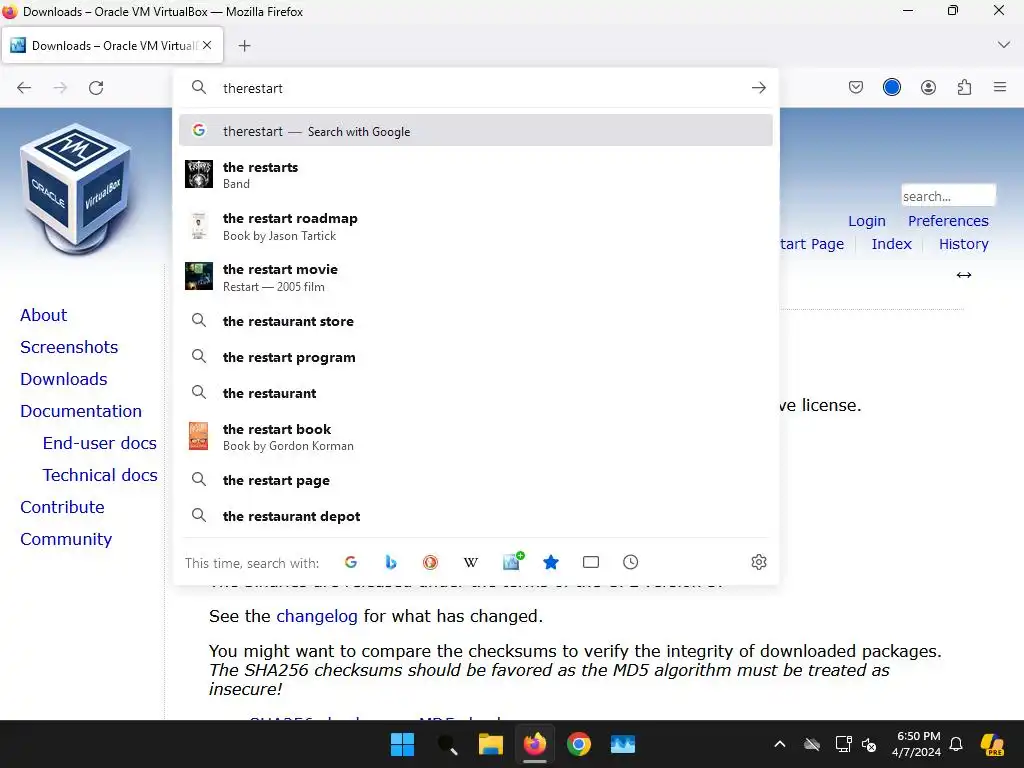This screenshot has height=768, width=1024.
Task: Open the Documentation sidebar link
Action: 81,411
